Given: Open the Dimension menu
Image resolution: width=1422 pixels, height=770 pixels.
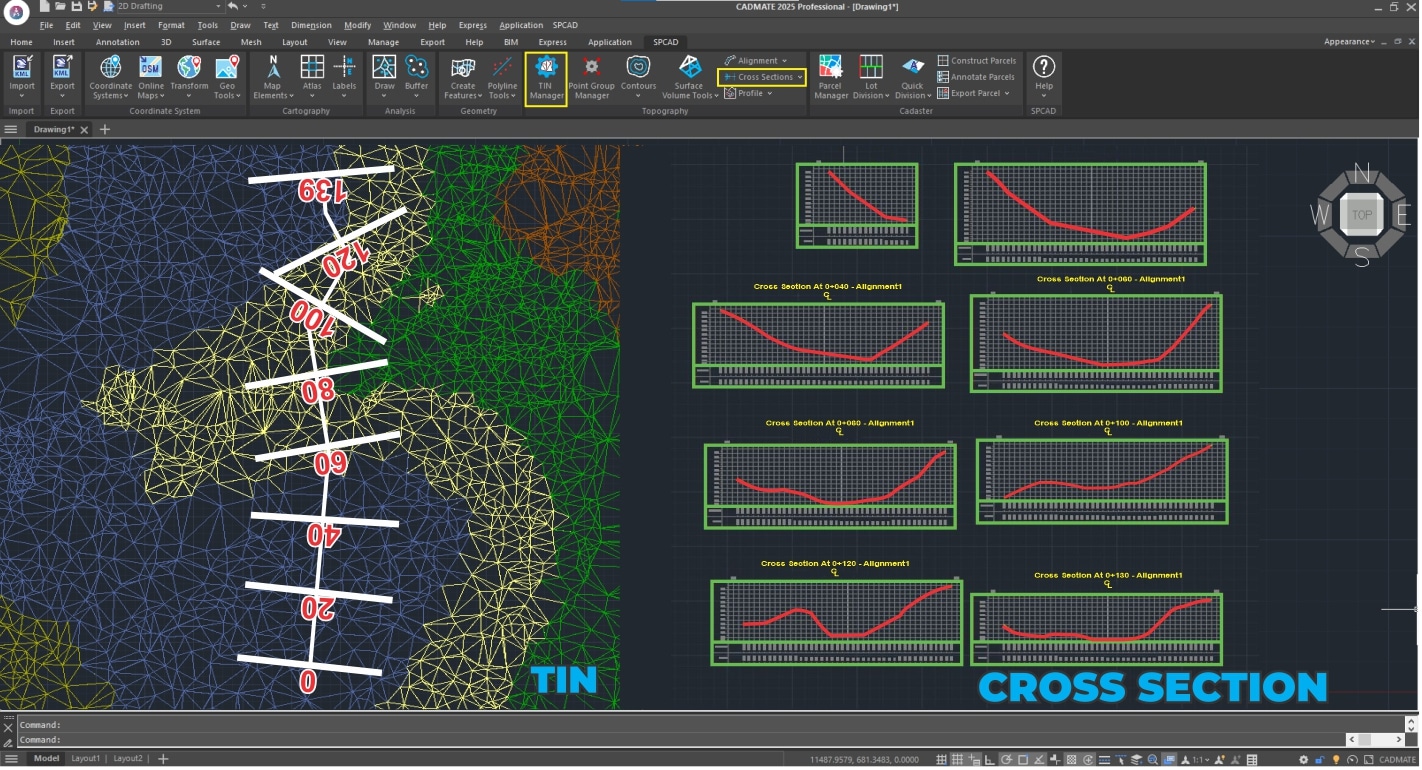Looking at the screenshot, I should click(x=311, y=25).
